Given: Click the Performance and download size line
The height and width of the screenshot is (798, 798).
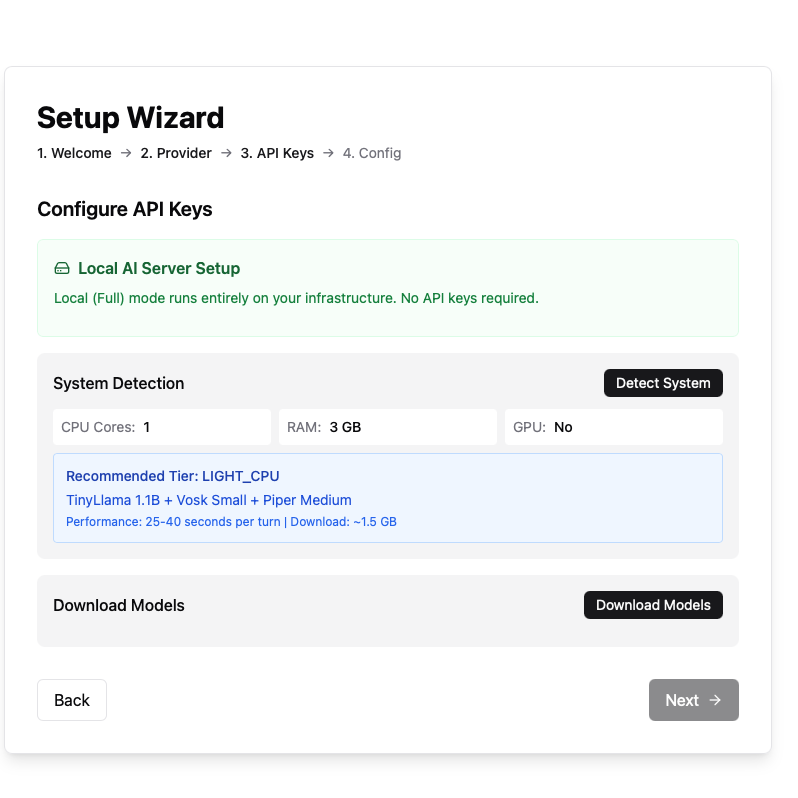Looking at the screenshot, I should pos(231,522).
